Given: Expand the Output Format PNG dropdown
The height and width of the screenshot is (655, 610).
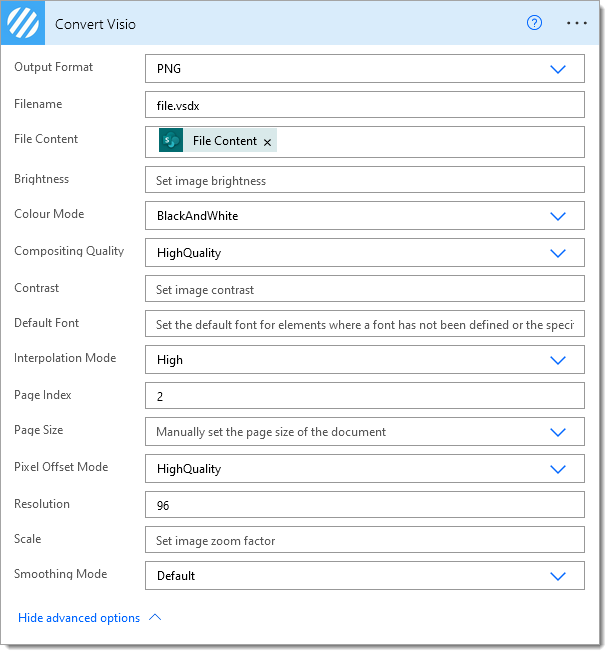Looking at the screenshot, I should pyautogui.click(x=558, y=69).
